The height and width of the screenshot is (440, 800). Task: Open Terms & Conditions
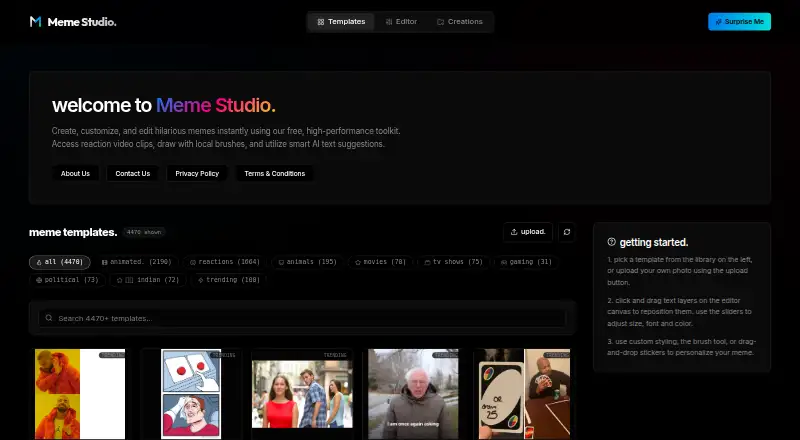(x=274, y=174)
